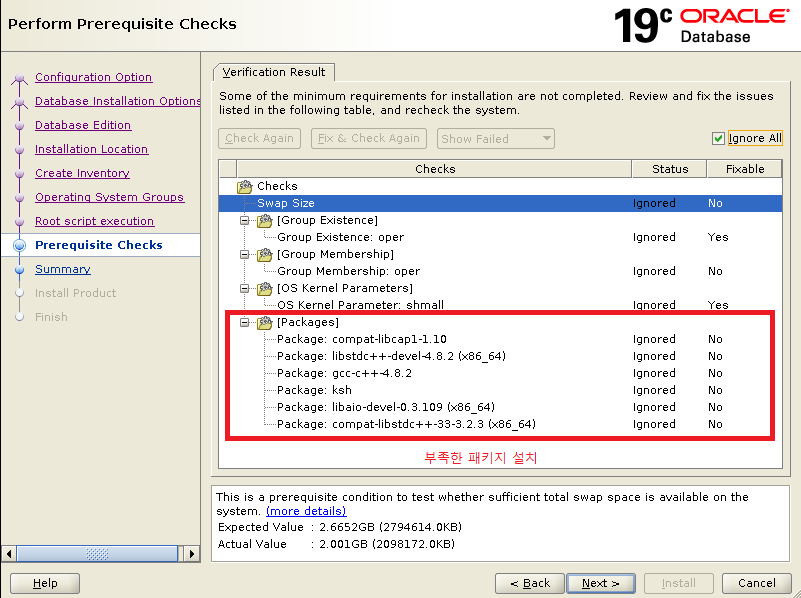Go to Summary step

(x=63, y=269)
